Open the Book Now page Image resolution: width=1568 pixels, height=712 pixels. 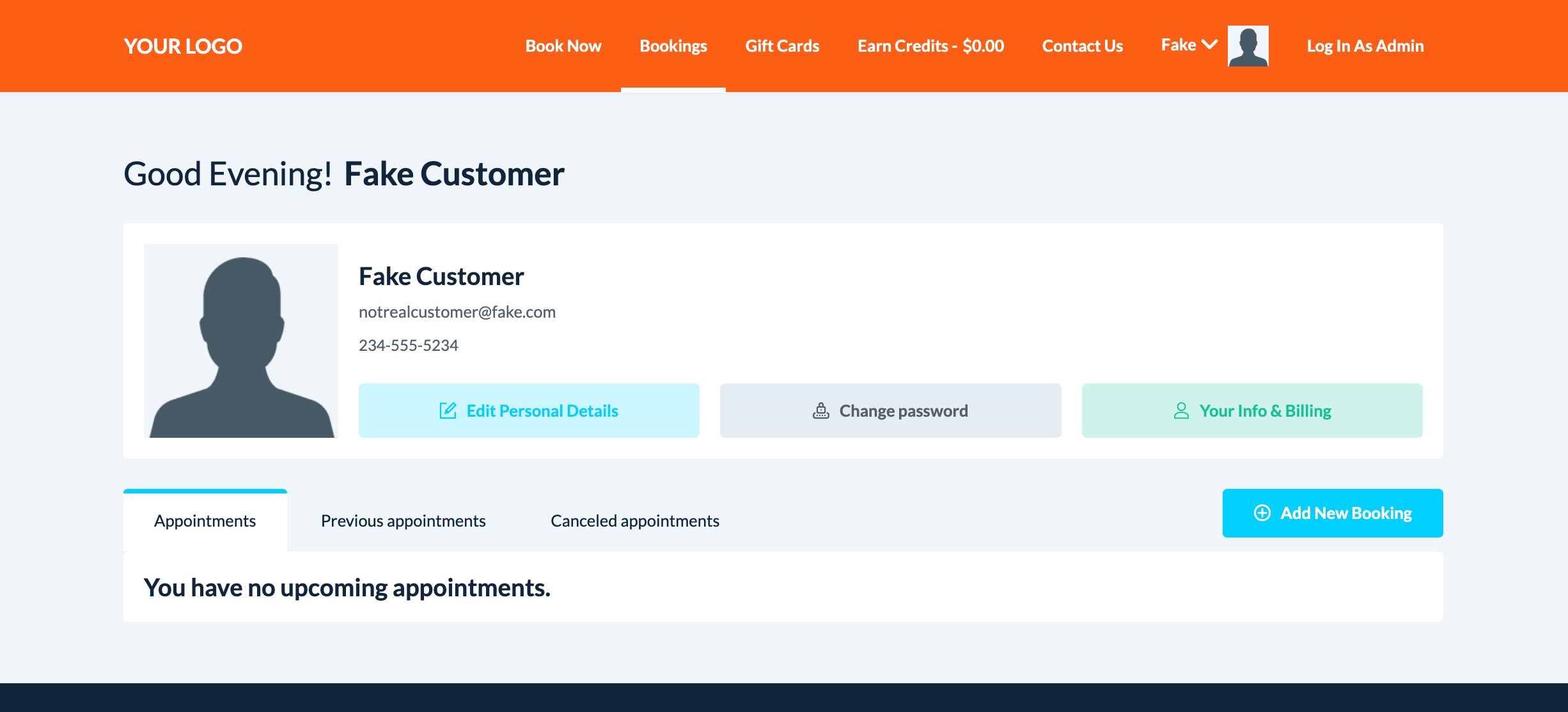[563, 46]
